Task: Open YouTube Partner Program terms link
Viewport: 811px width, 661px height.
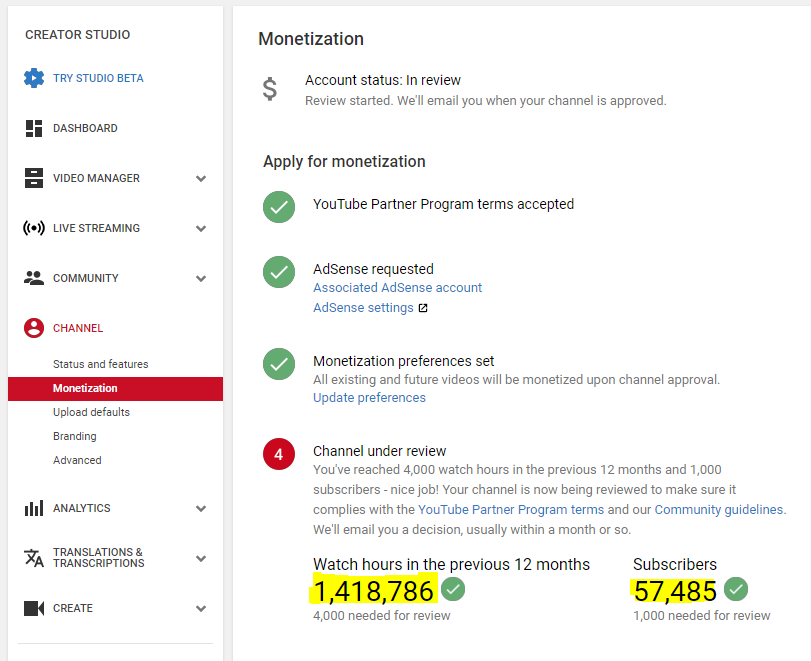Action: 511,509
